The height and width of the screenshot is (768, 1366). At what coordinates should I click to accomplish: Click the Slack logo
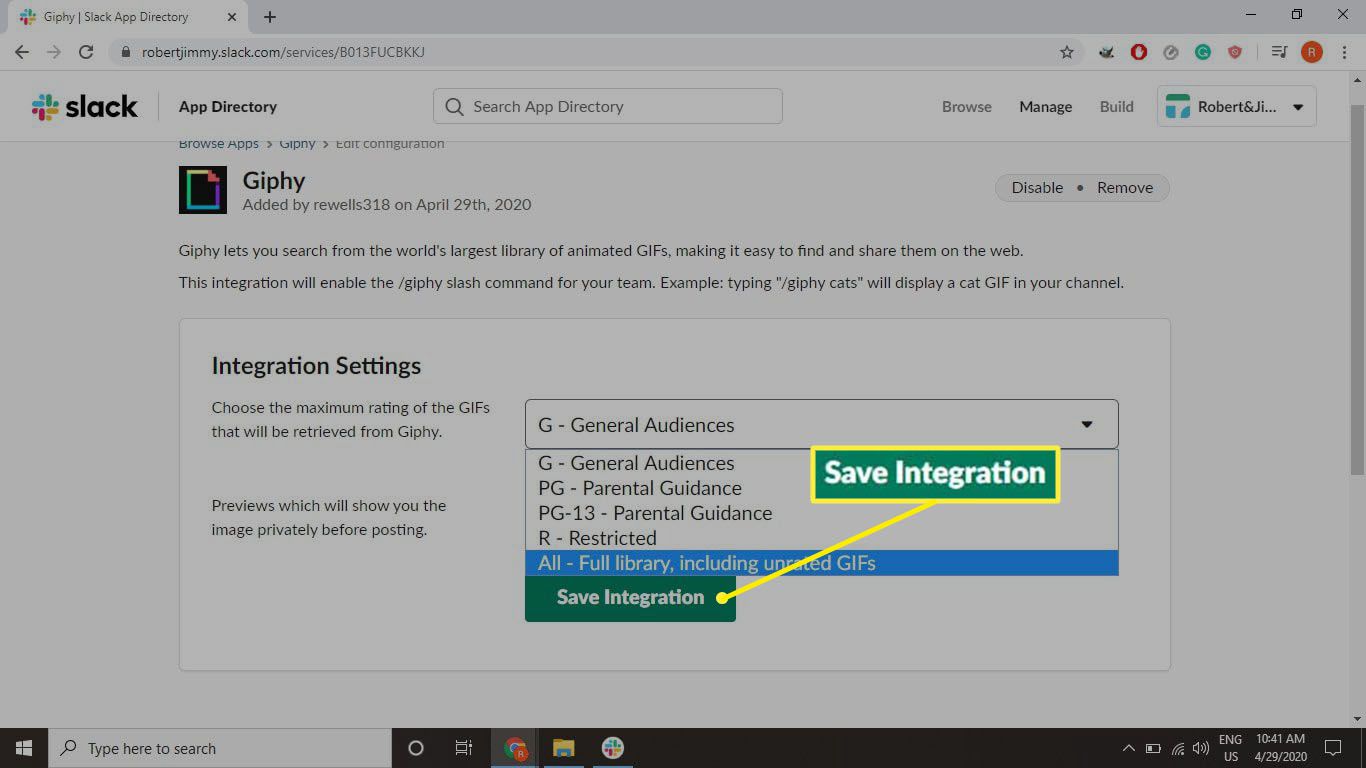pyautogui.click(x=84, y=107)
